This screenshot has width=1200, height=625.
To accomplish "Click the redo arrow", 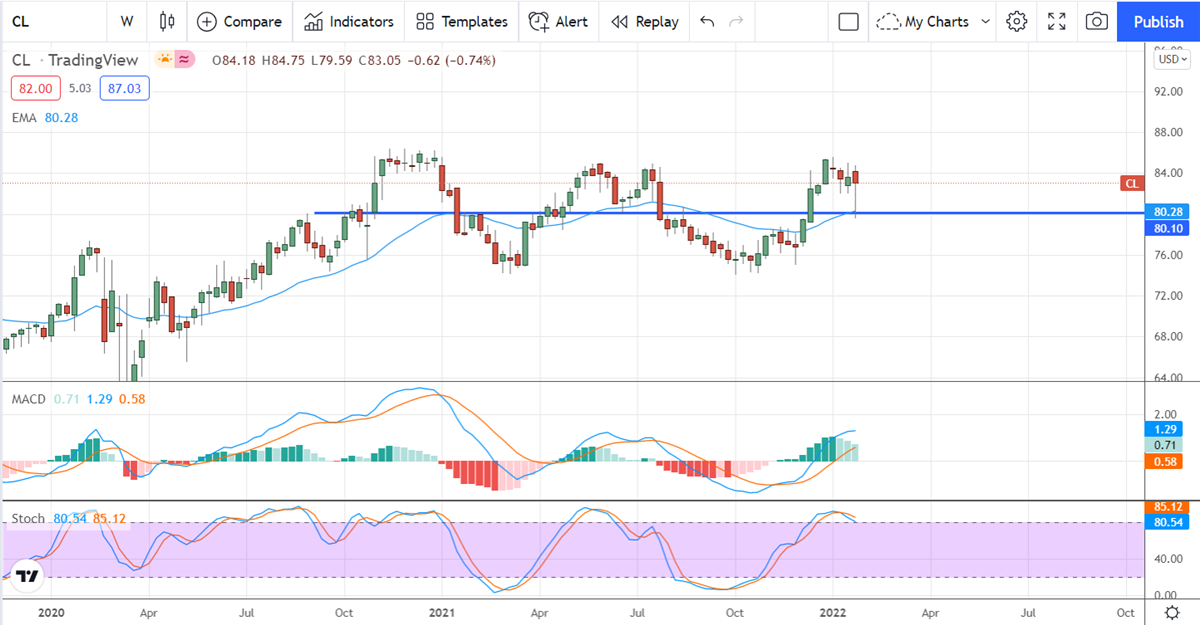I will [x=737, y=21].
